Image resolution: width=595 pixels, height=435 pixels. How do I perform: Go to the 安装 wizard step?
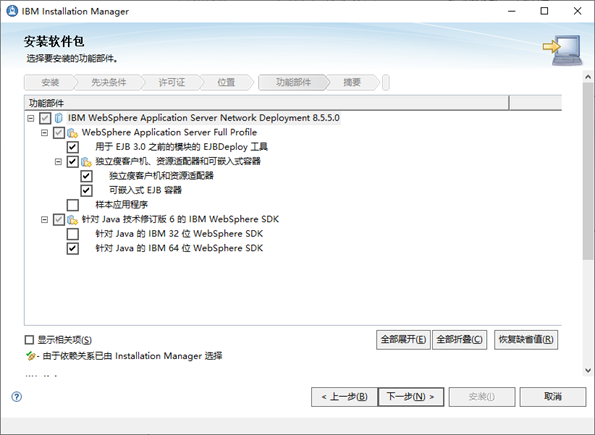(x=50, y=82)
